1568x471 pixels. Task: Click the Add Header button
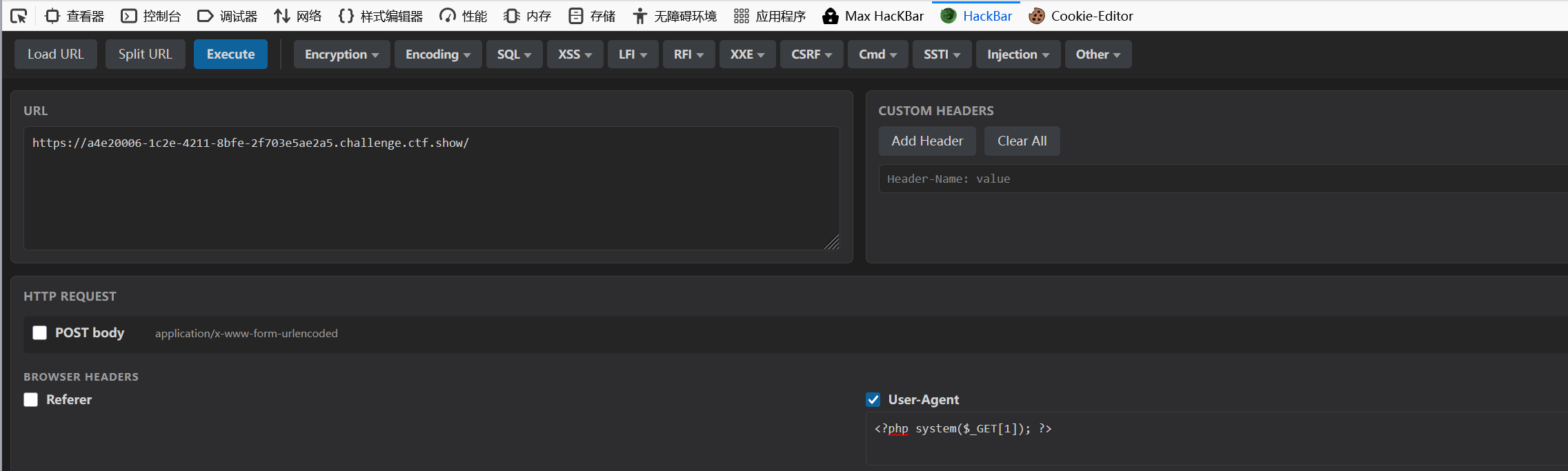coord(927,141)
